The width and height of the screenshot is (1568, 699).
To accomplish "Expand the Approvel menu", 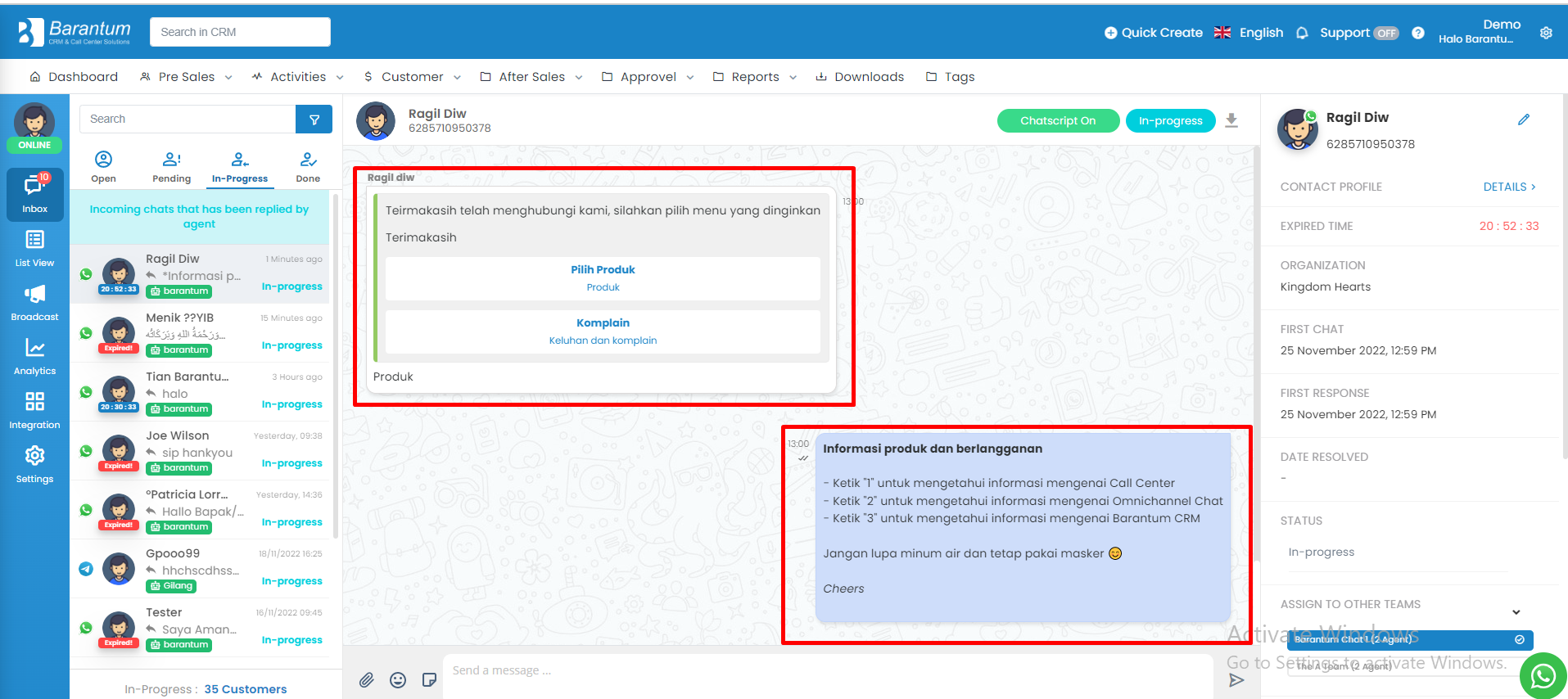I will point(647,77).
